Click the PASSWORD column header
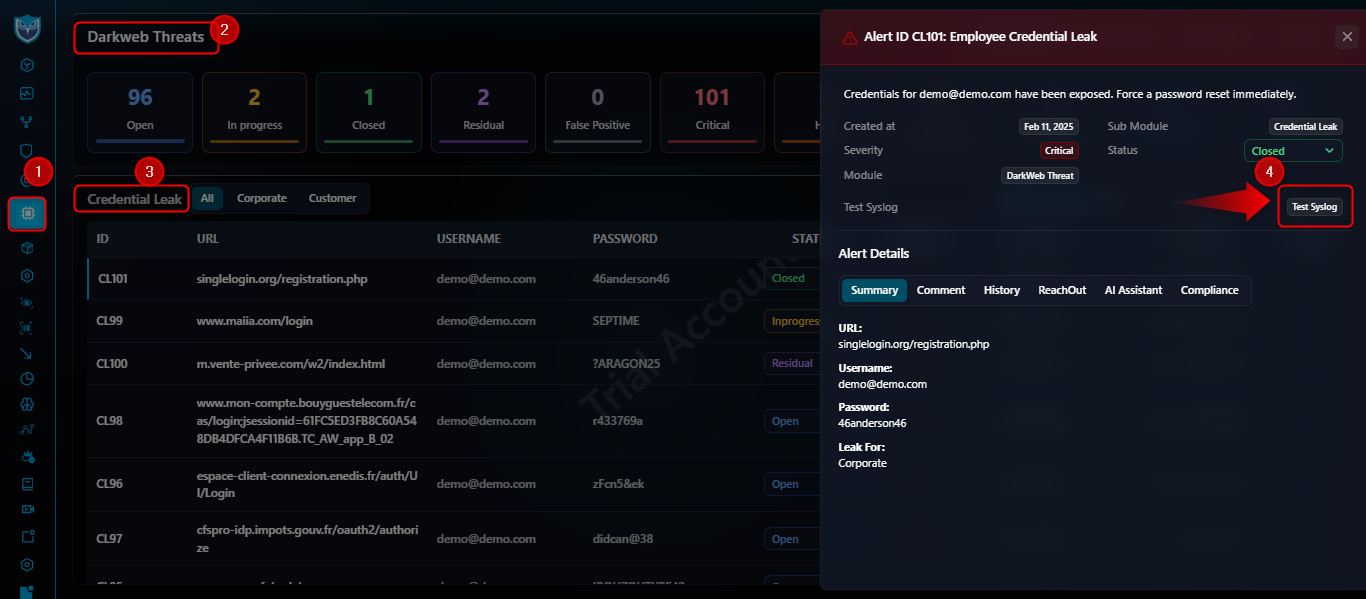The image size is (1366, 599). point(625,239)
